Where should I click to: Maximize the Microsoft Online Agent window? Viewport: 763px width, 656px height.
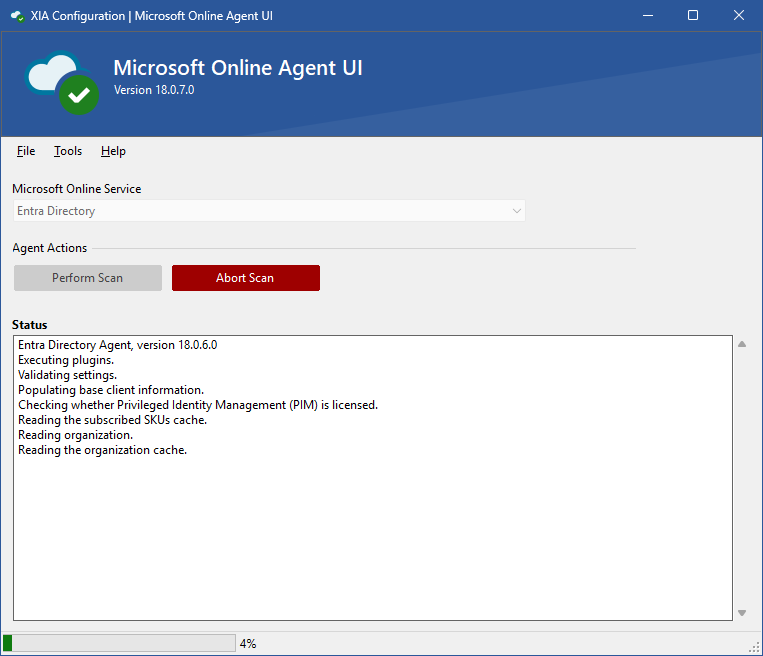(x=692, y=16)
